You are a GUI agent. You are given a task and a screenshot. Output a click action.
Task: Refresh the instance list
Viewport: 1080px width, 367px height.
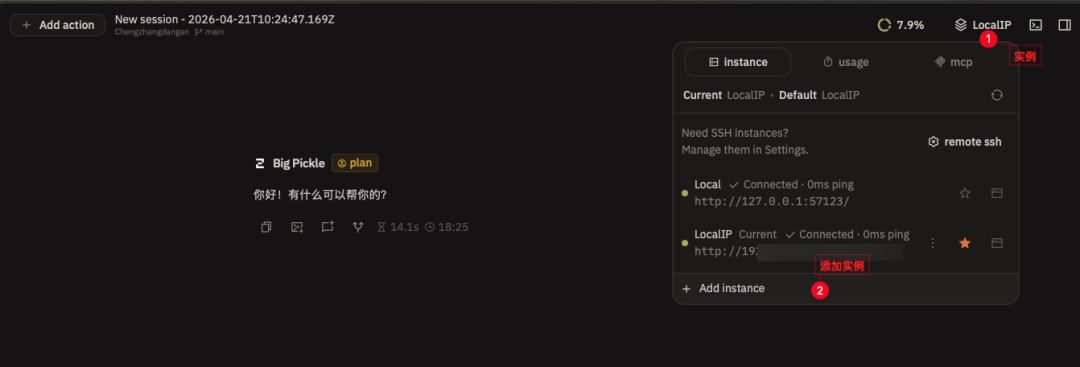pos(997,95)
